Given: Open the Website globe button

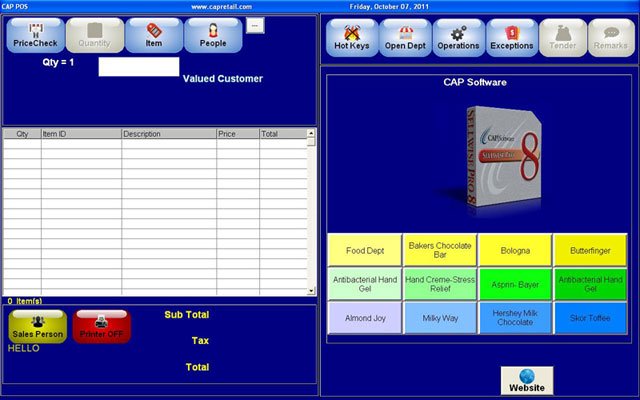Looking at the screenshot, I should [x=527, y=380].
